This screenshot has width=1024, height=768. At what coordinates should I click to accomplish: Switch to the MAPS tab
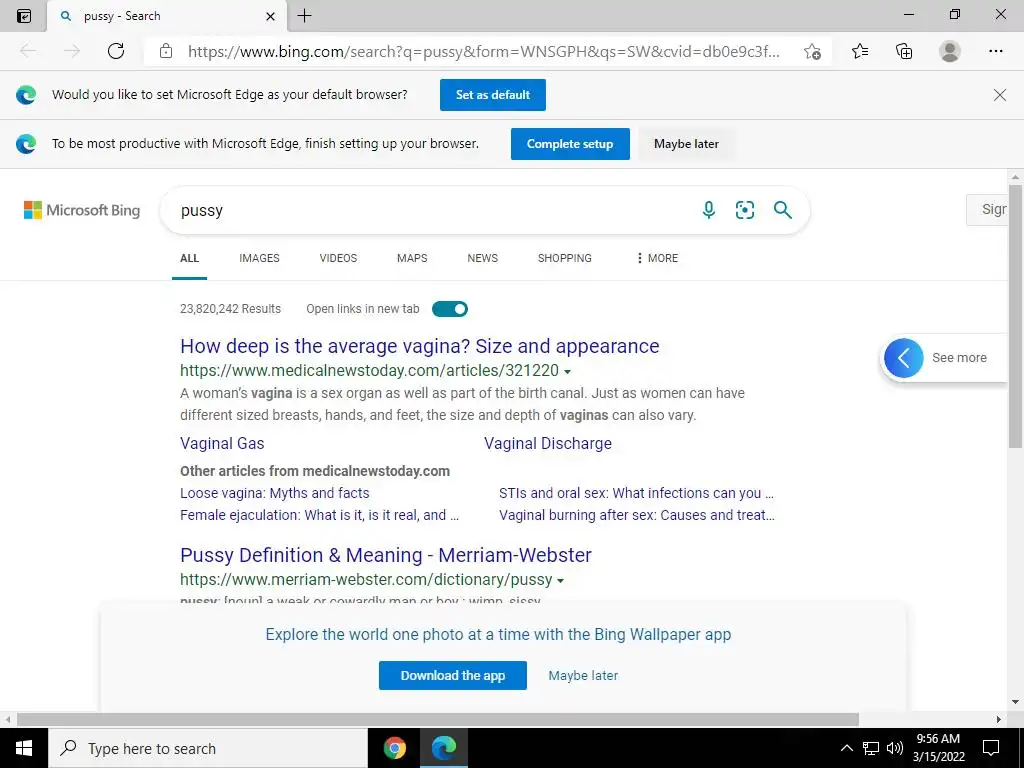coord(412,258)
